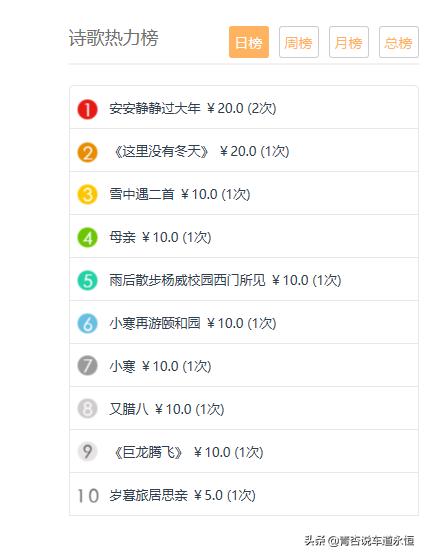Click the blue rank 6 badge
This screenshot has width=424, height=556.
(x=87, y=323)
